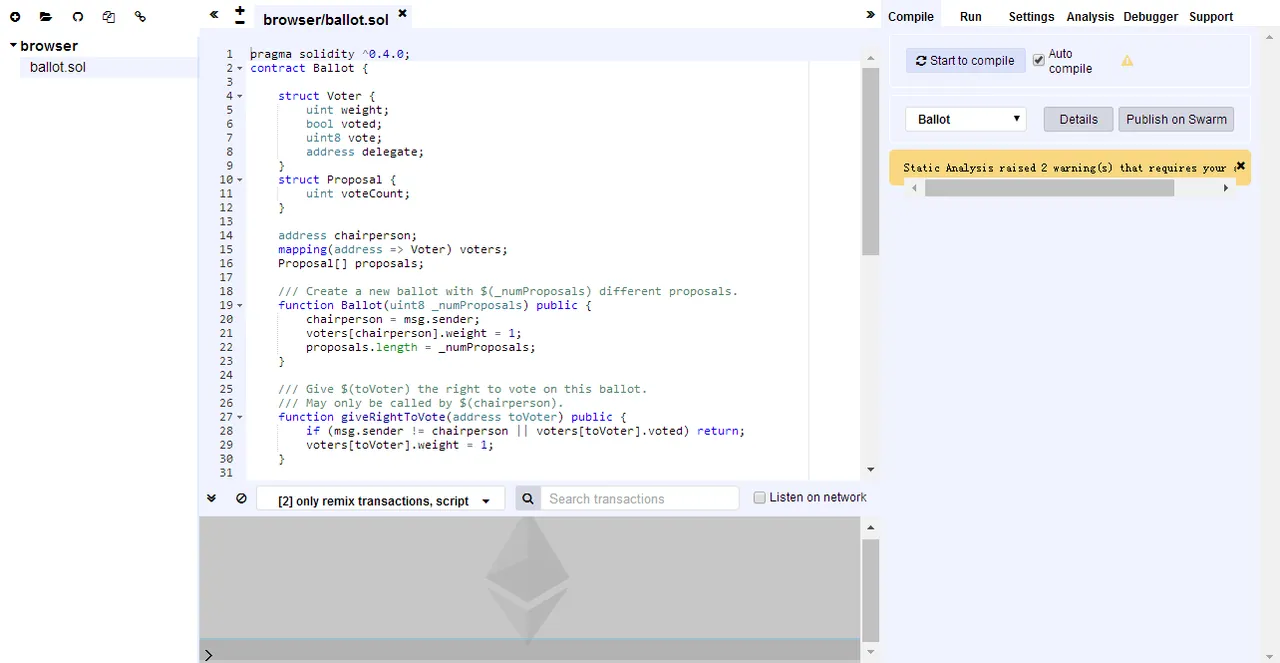The image size is (1280, 663).
Task: Dismiss the static analysis warning
Action: [1240, 166]
